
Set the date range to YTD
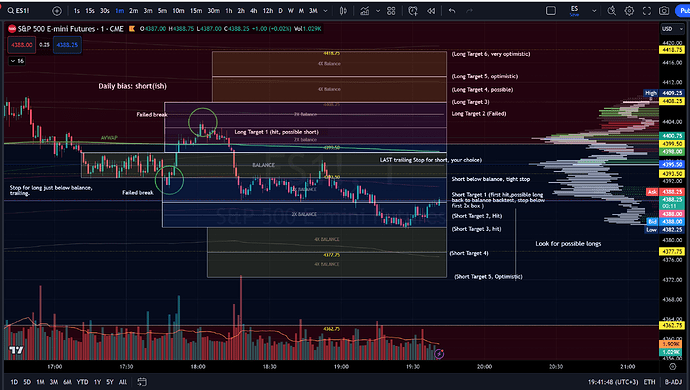point(82,382)
